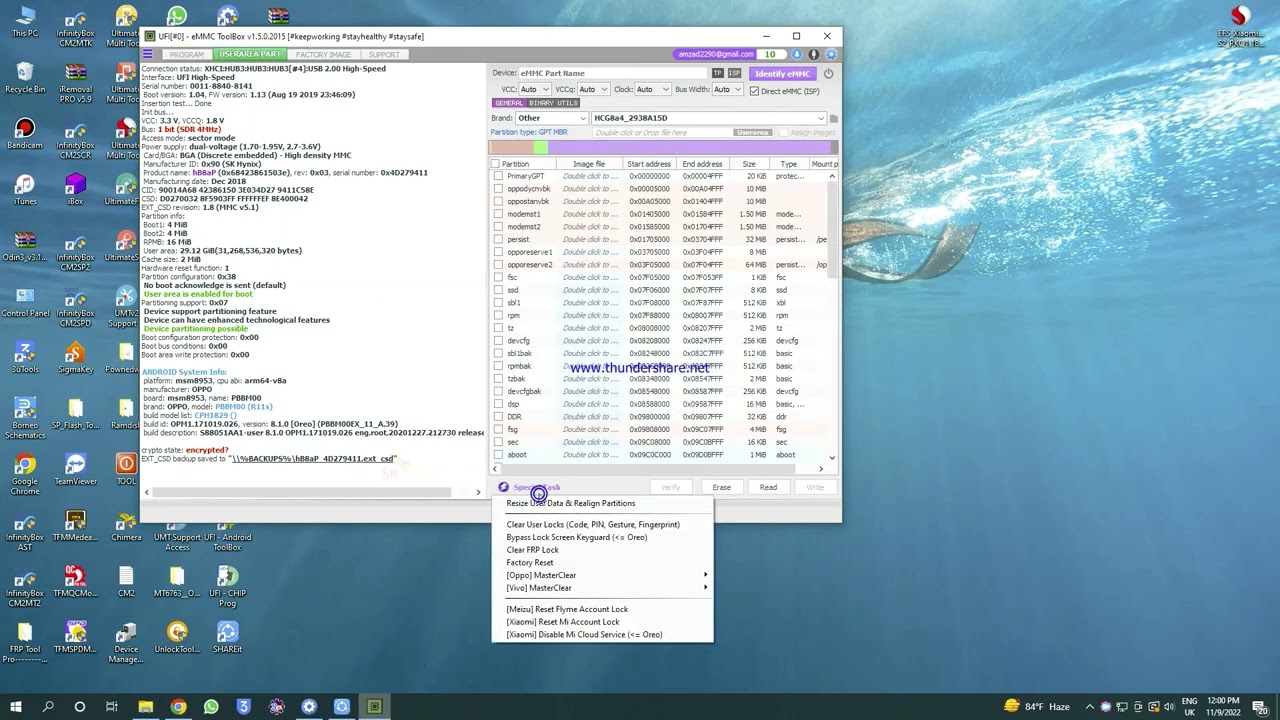Select the BINARY UTILS tab
The image size is (1280, 720).
tap(553, 103)
